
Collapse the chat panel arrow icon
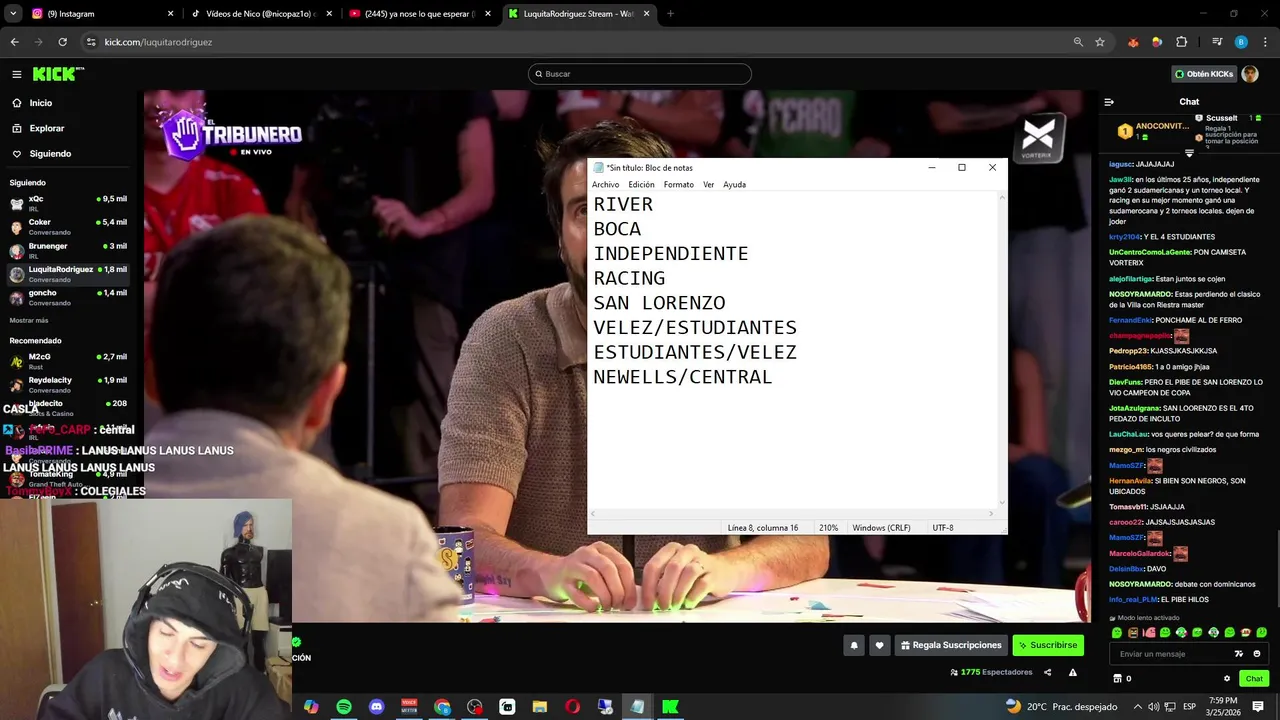click(1109, 102)
